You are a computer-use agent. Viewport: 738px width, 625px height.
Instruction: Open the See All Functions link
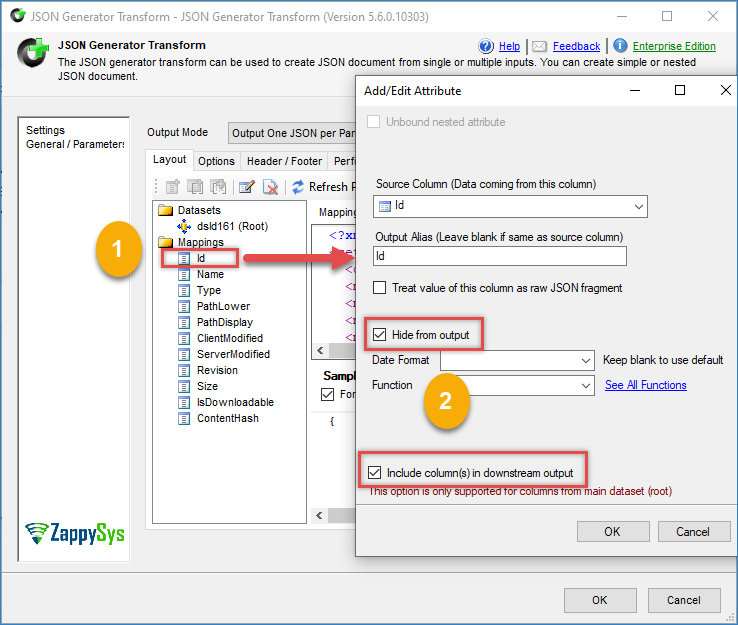pyautogui.click(x=646, y=385)
